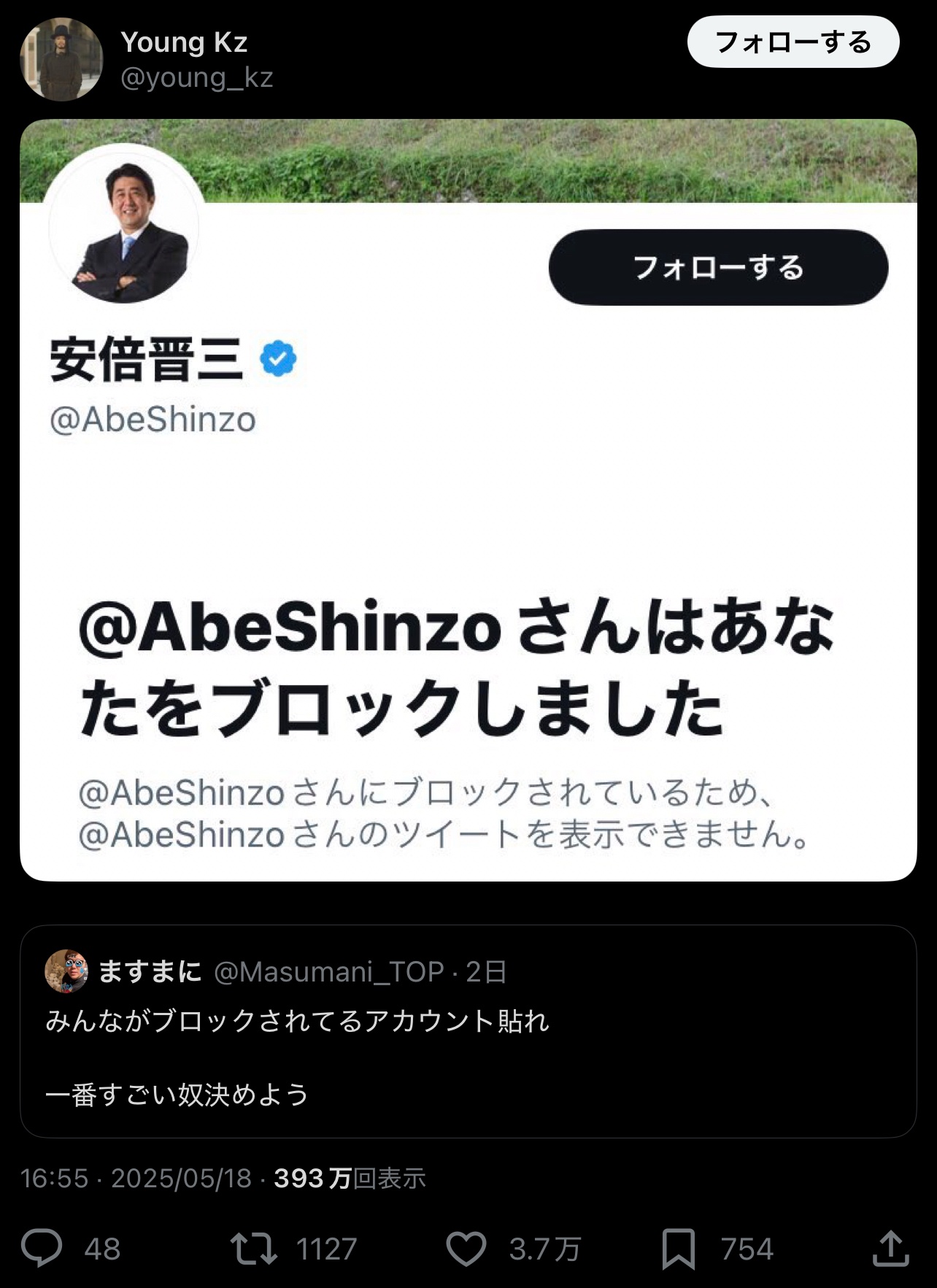Open the @young_kz handle
This screenshot has width=937, height=1288.
click(x=196, y=77)
